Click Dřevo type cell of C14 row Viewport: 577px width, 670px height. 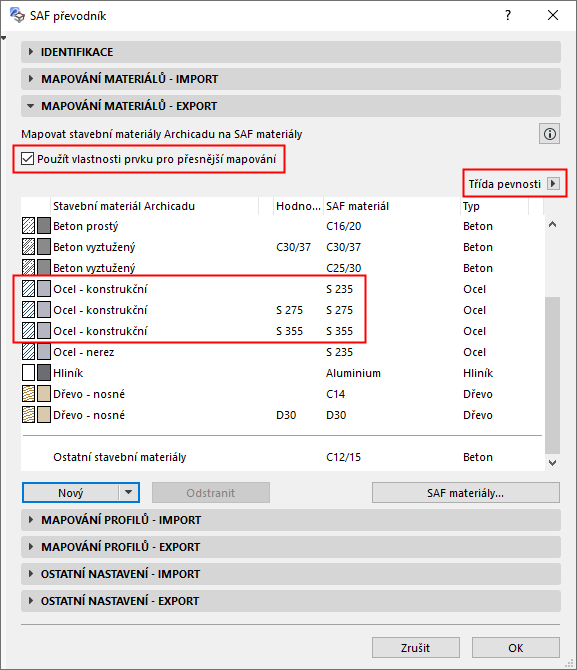tap(478, 394)
